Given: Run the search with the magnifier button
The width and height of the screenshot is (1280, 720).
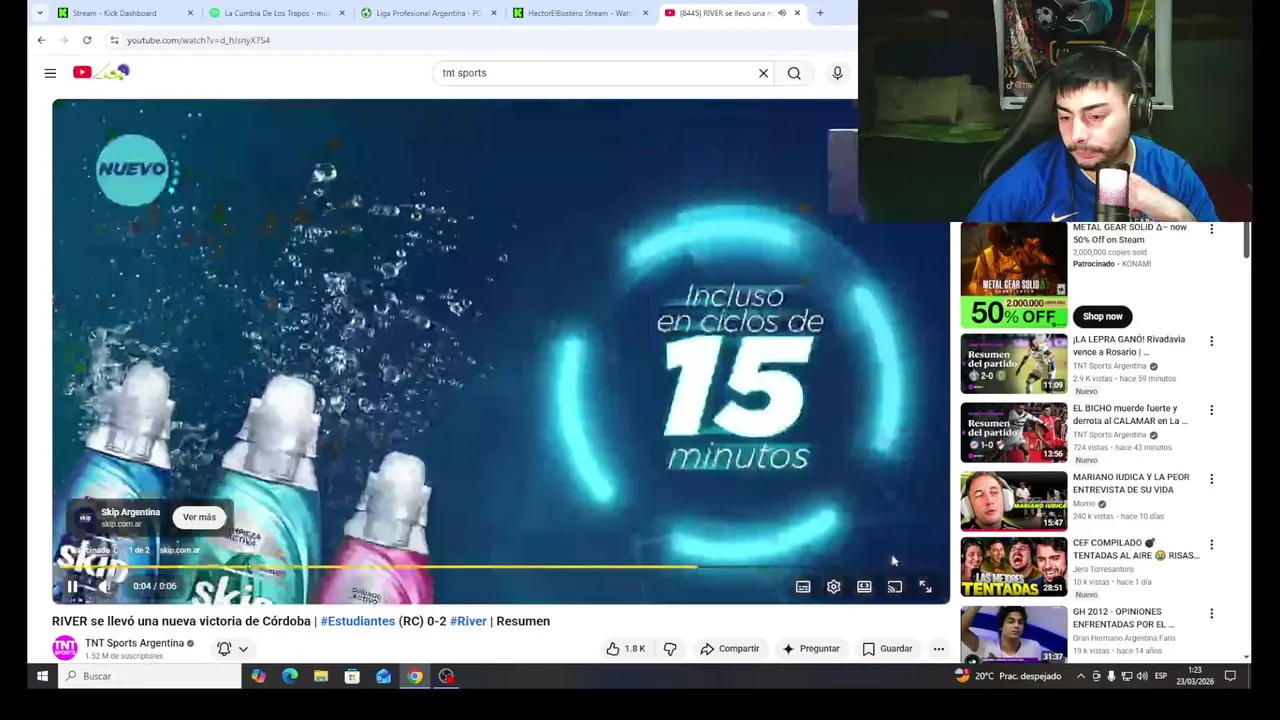Looking at the screenshot, I should (x=794, y=73).
